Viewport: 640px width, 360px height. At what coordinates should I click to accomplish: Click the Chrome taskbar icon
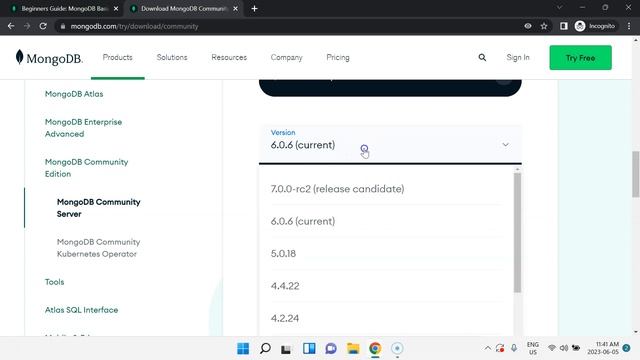375,348
